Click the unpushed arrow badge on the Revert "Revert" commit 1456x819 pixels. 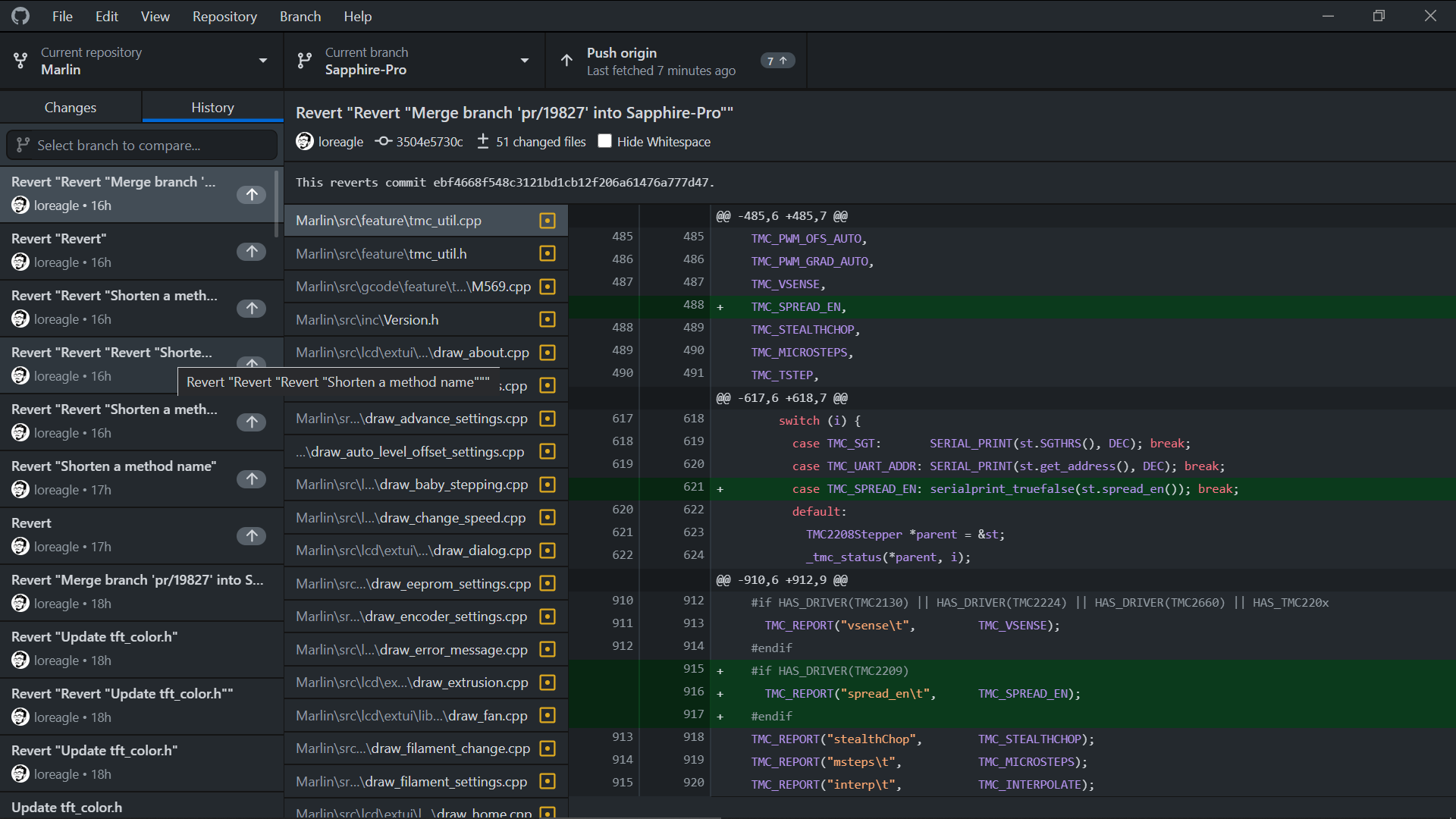(251, 251)
